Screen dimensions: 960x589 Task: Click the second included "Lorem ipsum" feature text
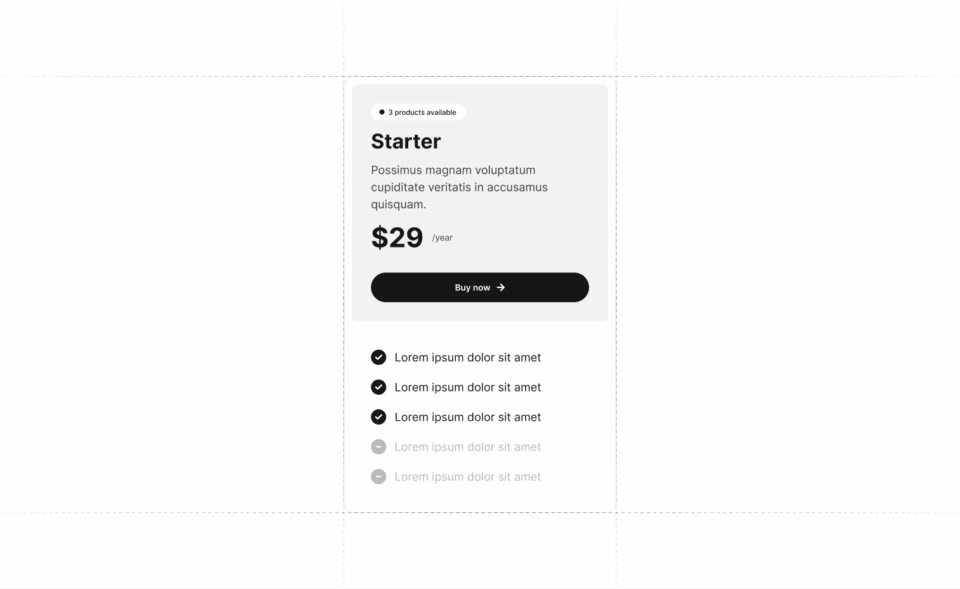pos(467,387)
